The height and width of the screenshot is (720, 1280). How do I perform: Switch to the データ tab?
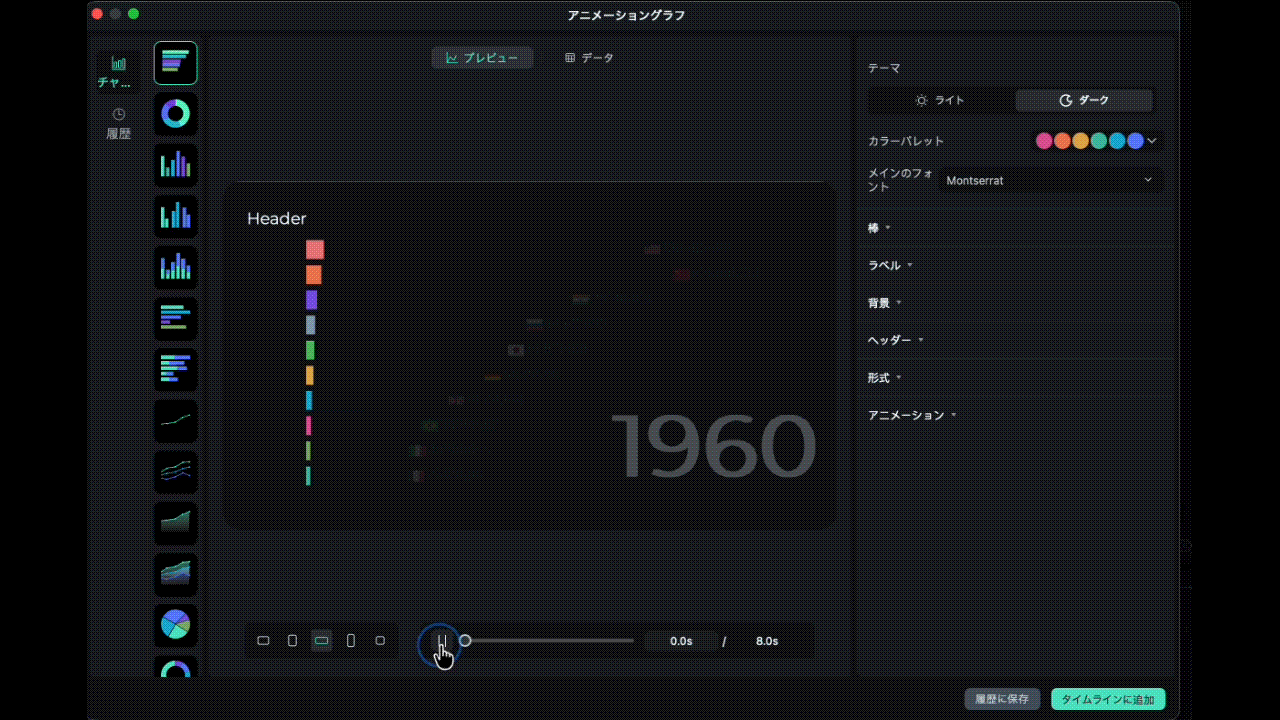(x=589, y=58)
